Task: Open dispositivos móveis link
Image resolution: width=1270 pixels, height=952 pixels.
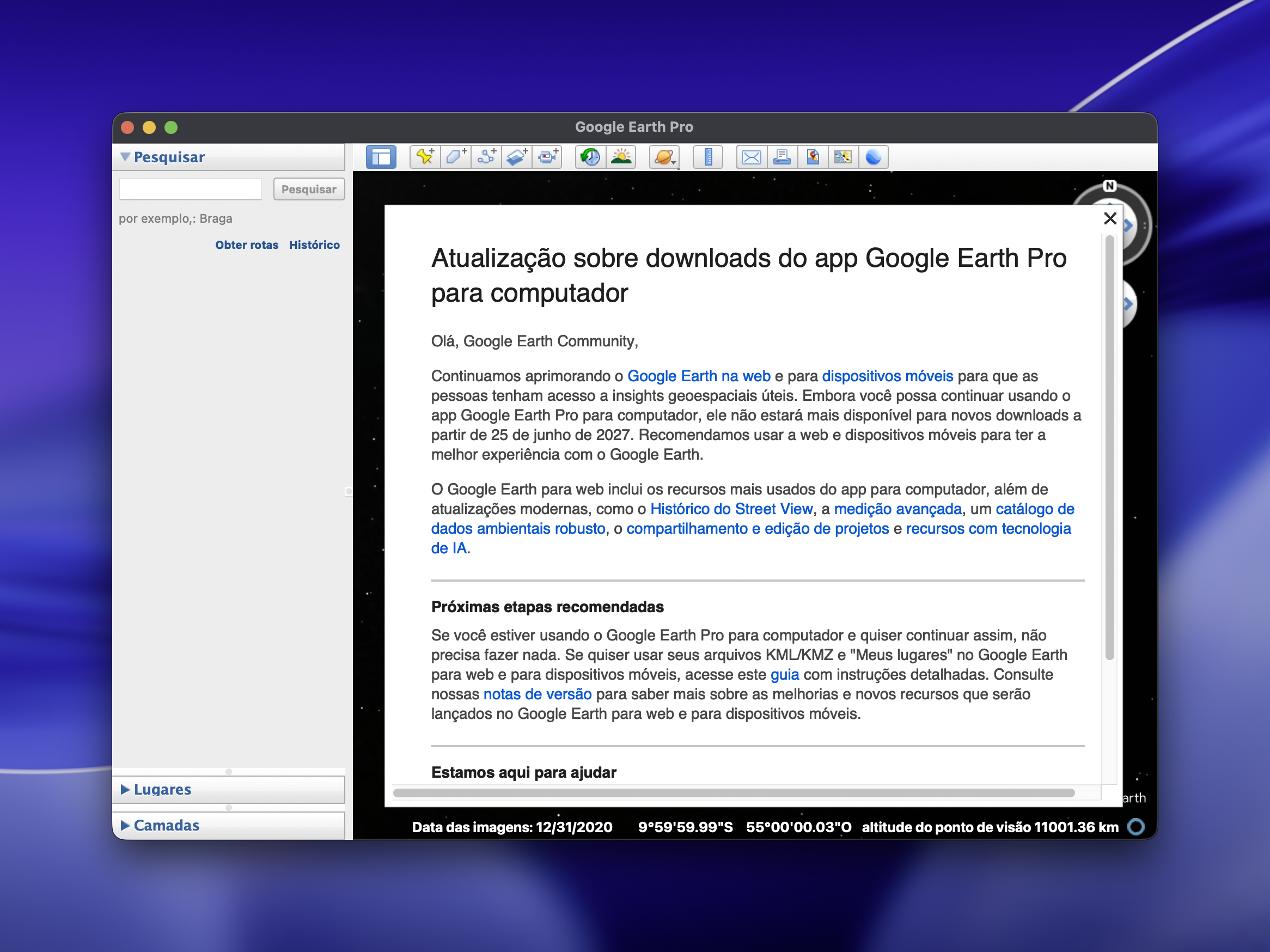Action: 888,376
